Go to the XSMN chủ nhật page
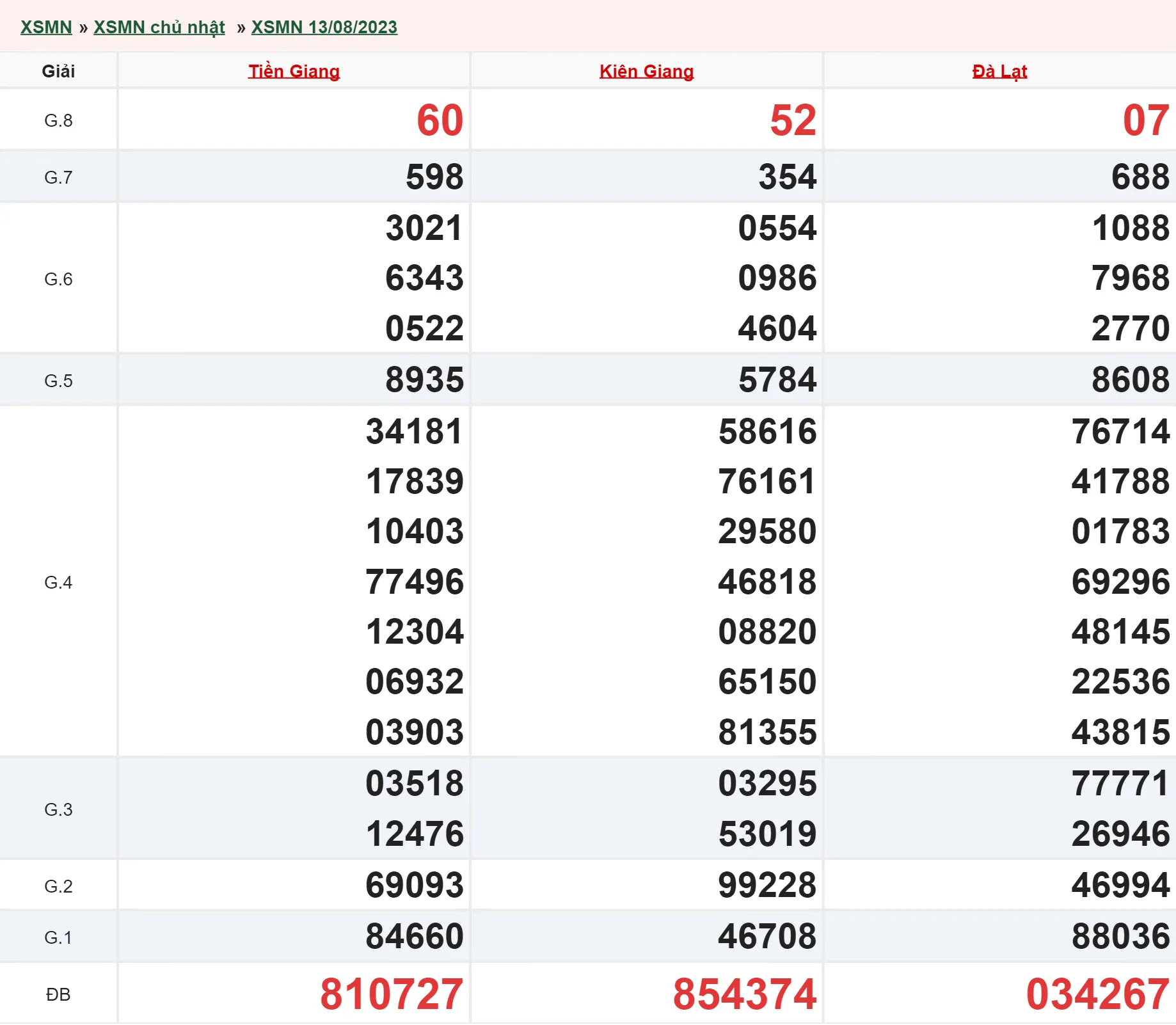 pyautogui.click(x=159, y=28)
